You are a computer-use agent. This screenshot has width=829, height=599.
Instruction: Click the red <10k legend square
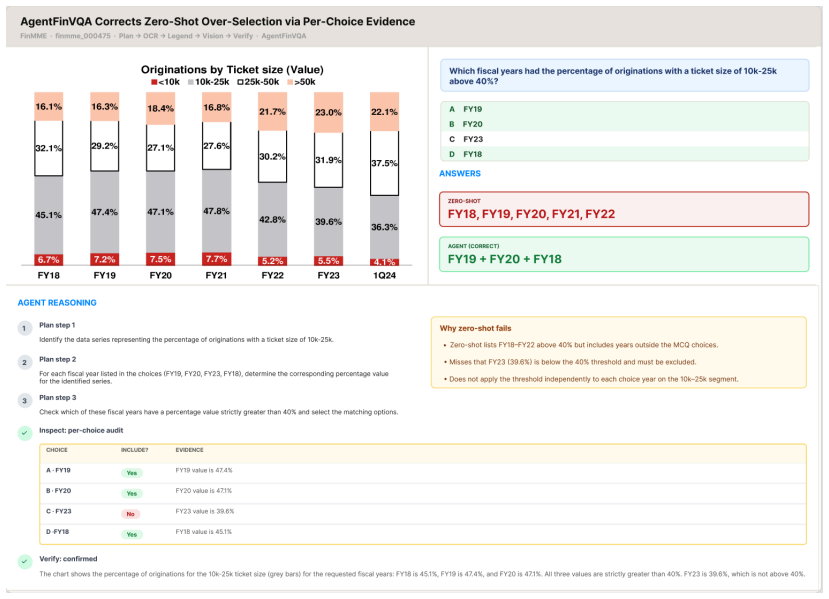[x=154, y=82]
